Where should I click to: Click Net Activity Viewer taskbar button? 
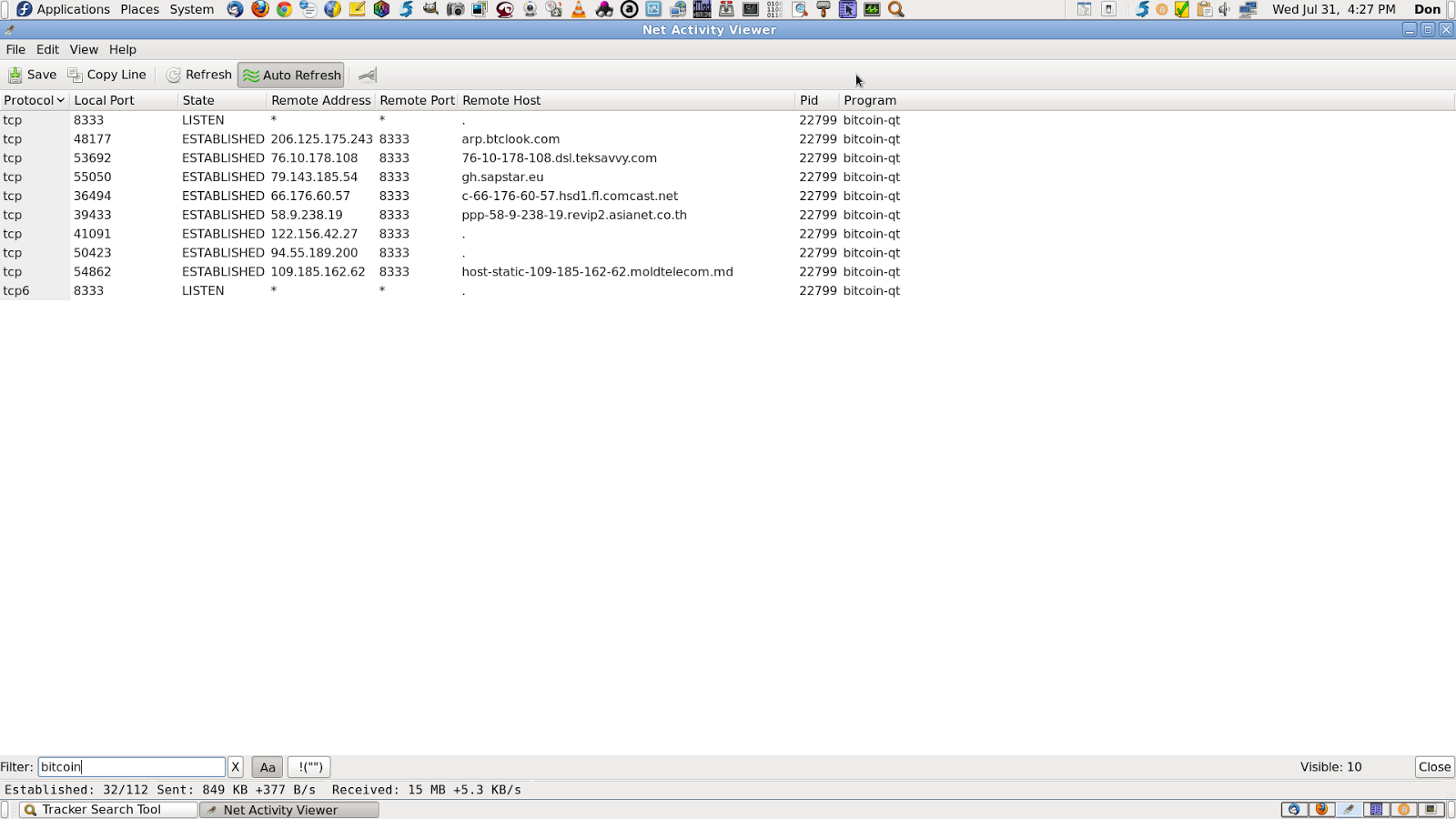(x=289, y=810)
